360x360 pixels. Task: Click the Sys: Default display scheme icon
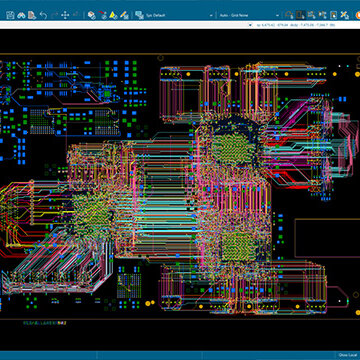click(139, 15)
